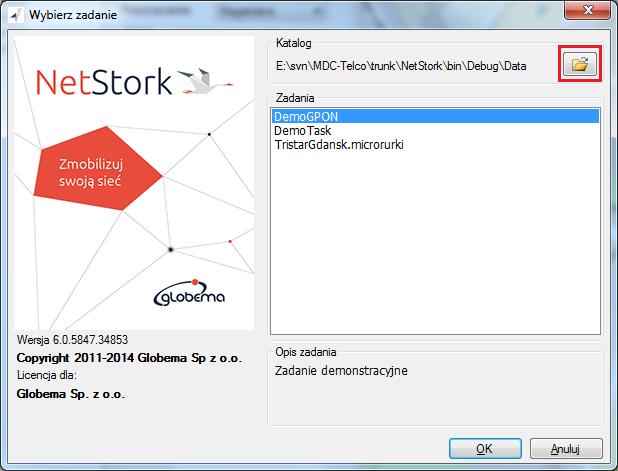Image resolution: width=618 pixels, height=471 pixels.
Task: Click the NetStork bird icon in title bar
Action: coord(16,15)
